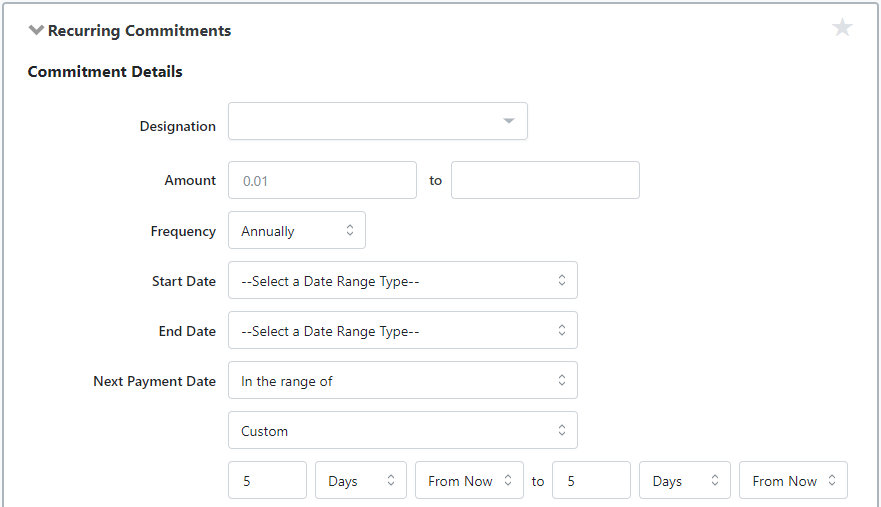Click the Designation dropdown arrow icon
This screenshot has height=507, width=881.
tap(509, 122)
